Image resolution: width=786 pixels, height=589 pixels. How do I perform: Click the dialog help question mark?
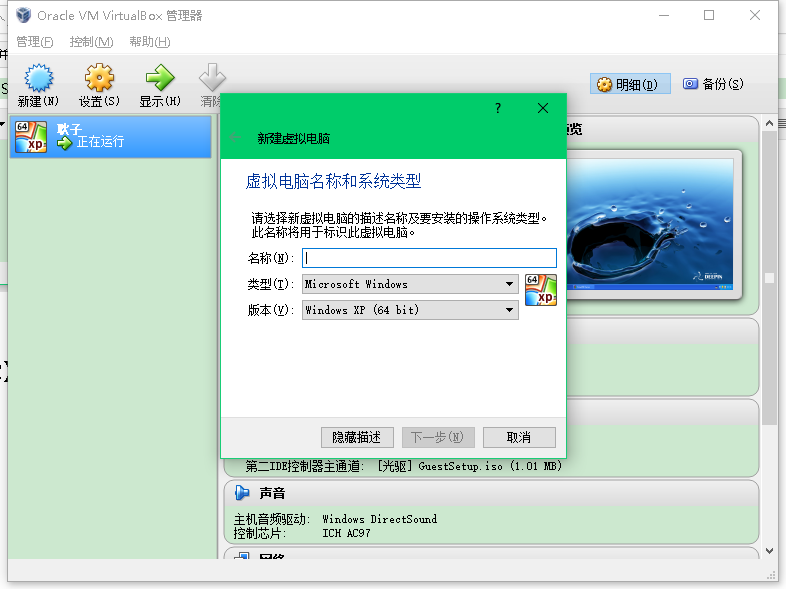click(498, 108)
